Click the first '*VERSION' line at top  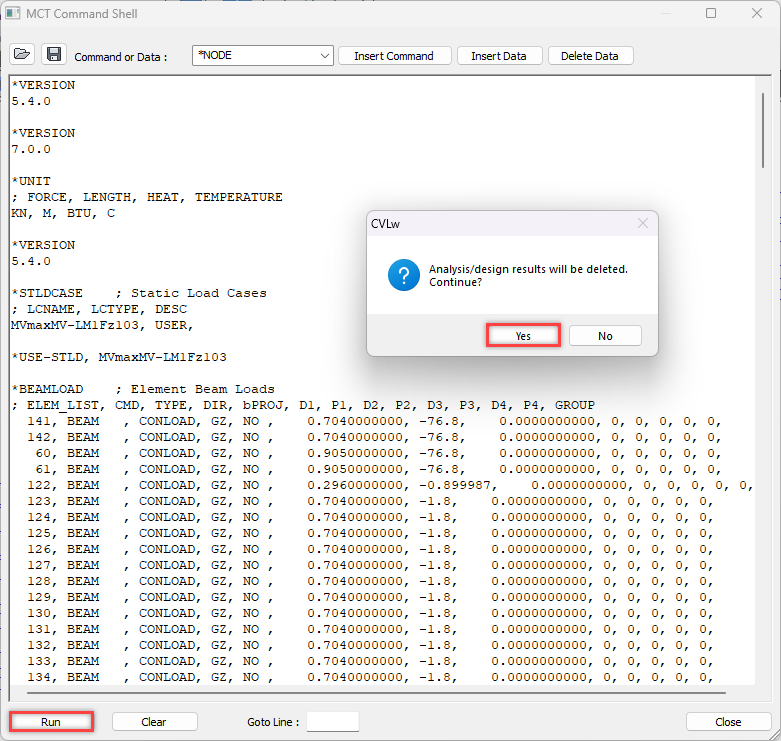(x=43, y=85)
